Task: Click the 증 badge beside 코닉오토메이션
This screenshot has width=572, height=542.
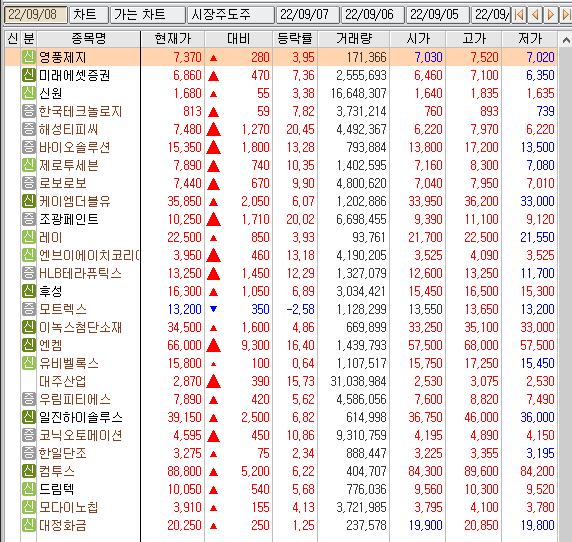Action: [x=28, y=435]
